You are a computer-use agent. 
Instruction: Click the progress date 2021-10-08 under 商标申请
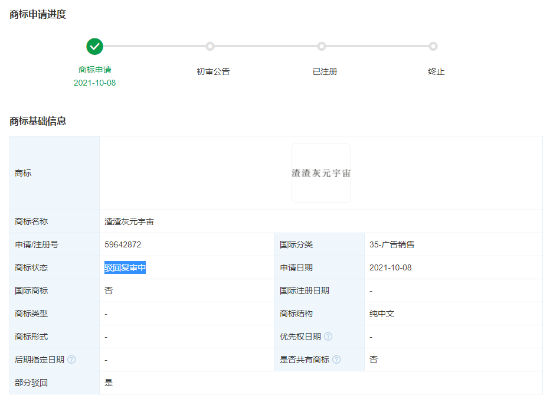pos(95,83)
